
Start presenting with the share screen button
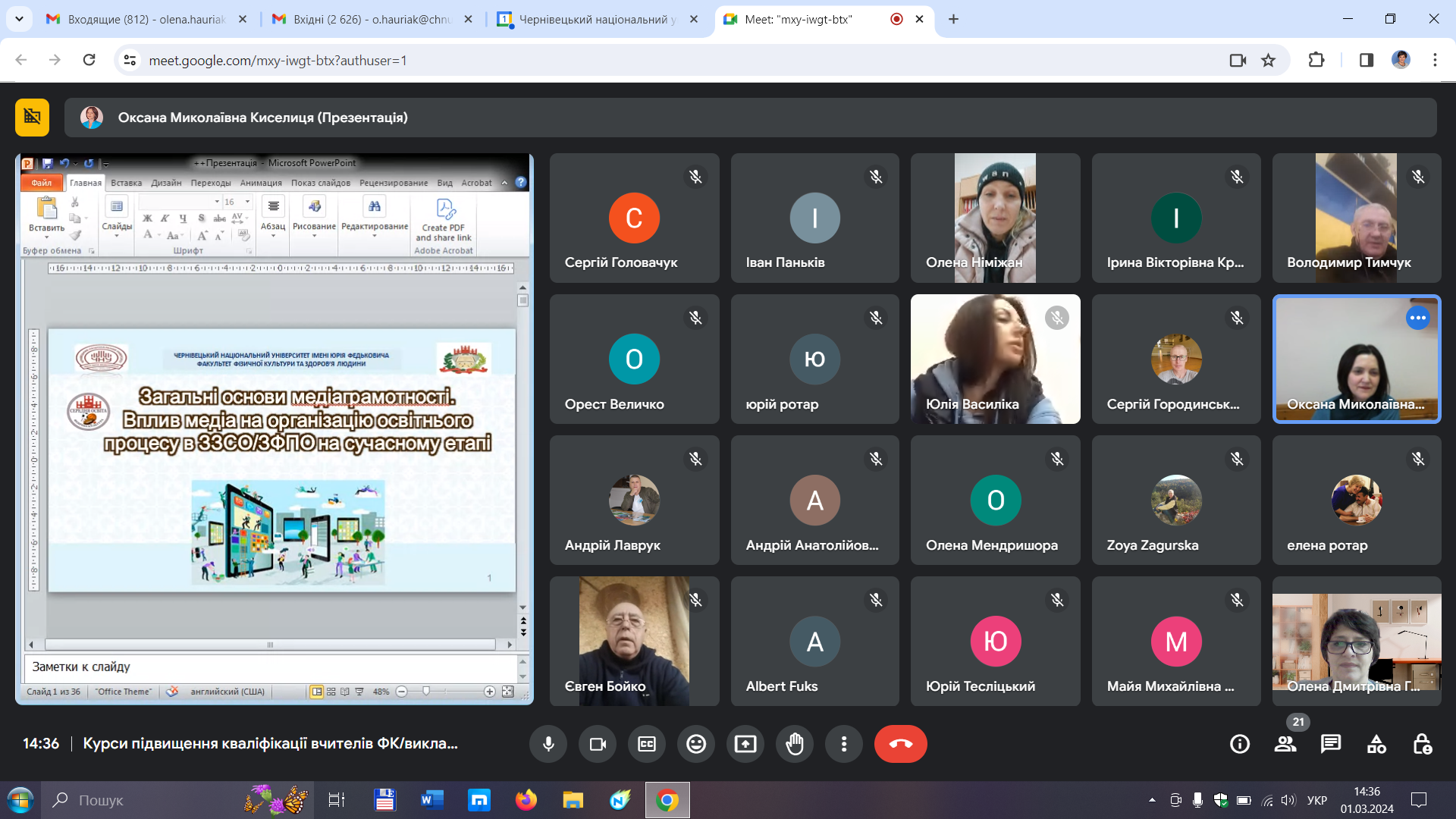point(745,744)
